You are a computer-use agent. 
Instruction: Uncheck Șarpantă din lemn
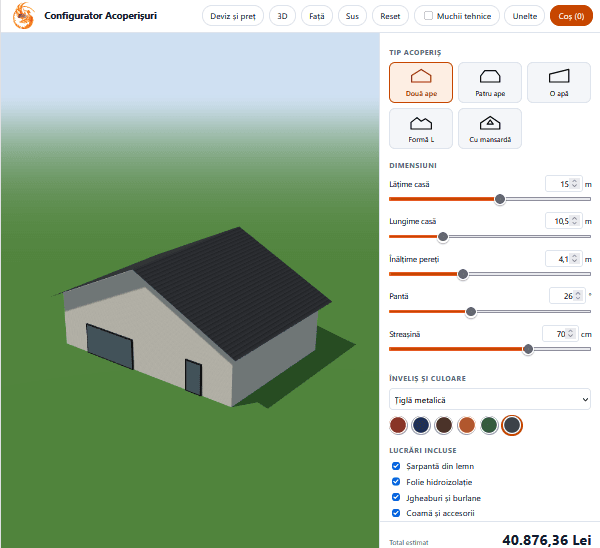tap(396, 466)
